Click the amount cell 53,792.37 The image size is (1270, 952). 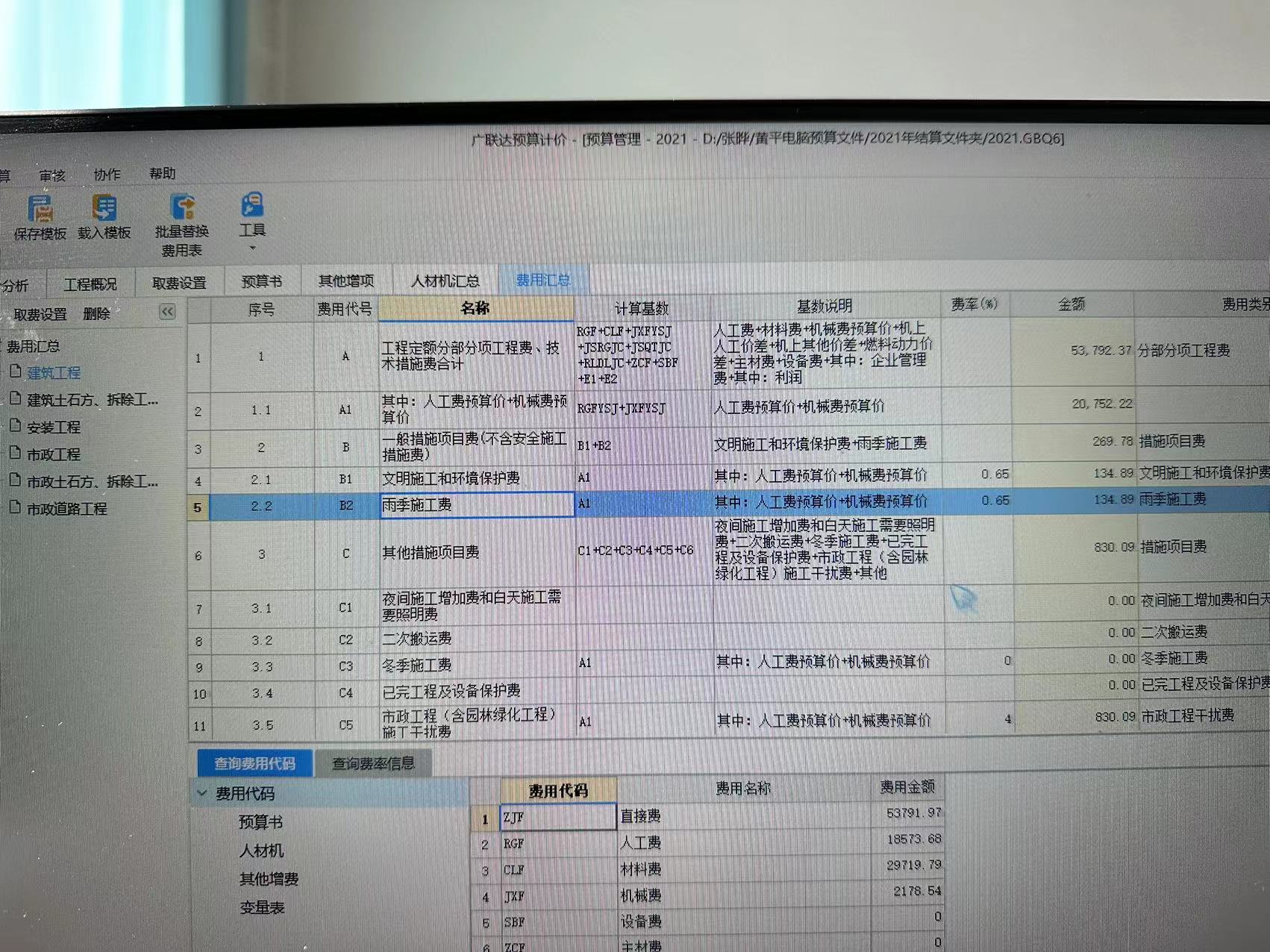click(x=1073, y=350)
